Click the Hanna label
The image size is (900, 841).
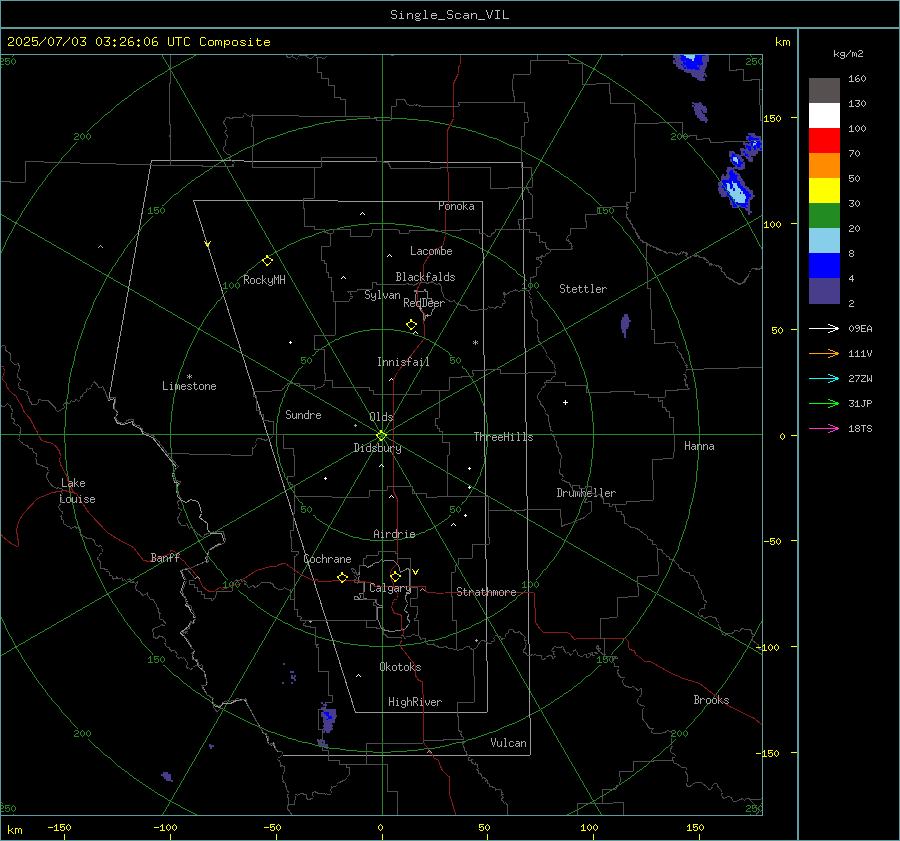[x=699, y=446]
